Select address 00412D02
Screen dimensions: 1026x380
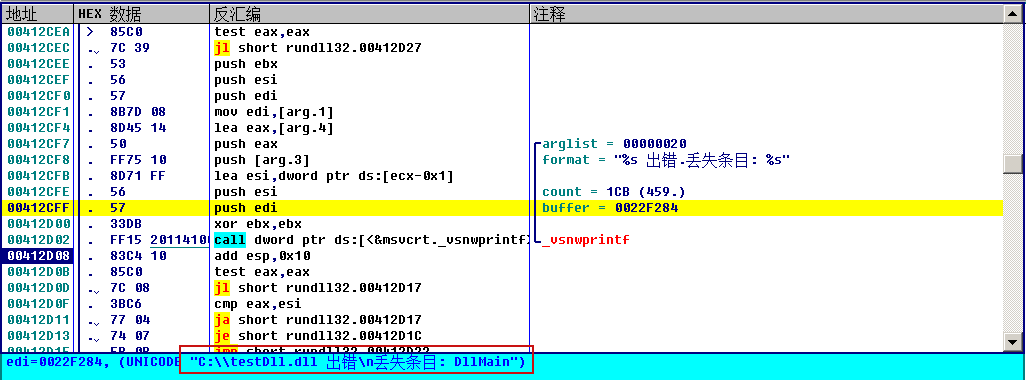(x=39, y=240)
